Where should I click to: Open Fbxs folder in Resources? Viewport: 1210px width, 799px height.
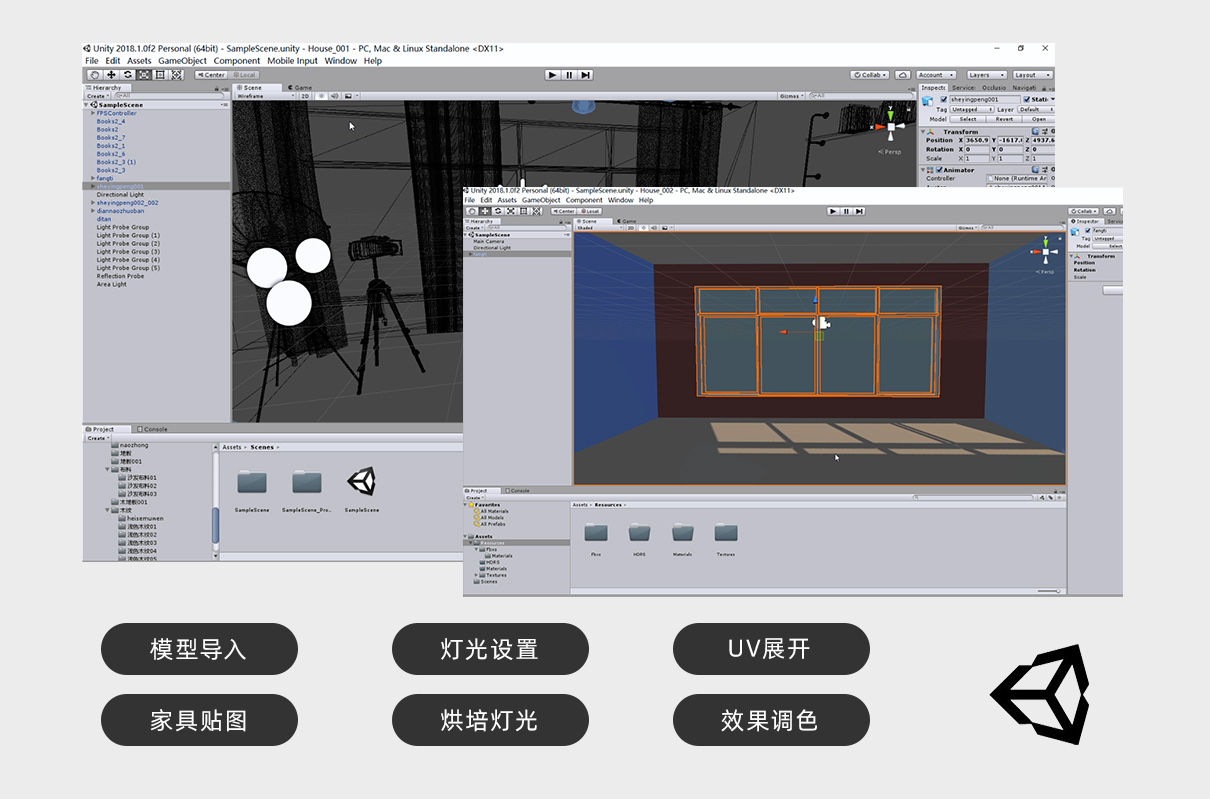(x=596, y=532)
